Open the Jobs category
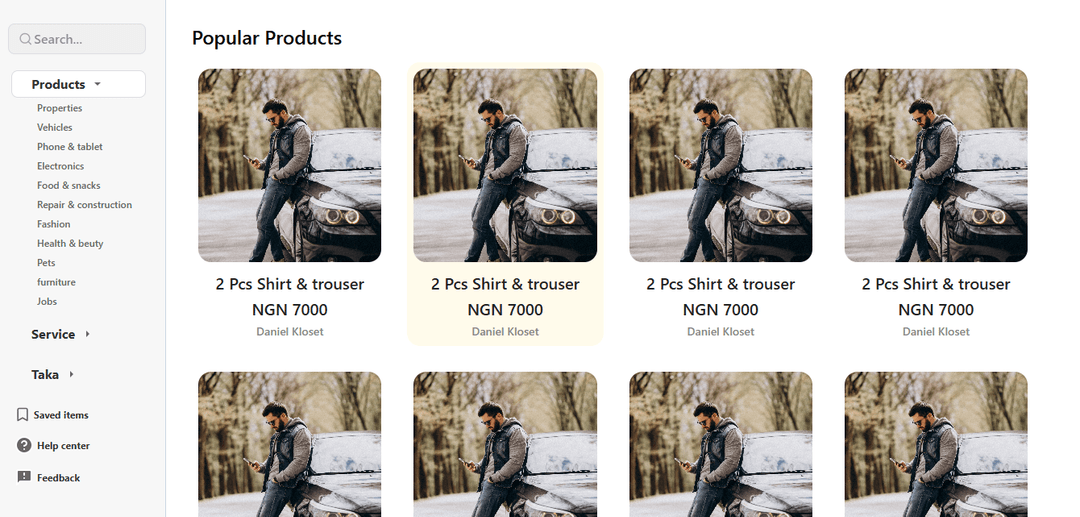The height and width of the screenshot is (517, 1080). (47, 302)
